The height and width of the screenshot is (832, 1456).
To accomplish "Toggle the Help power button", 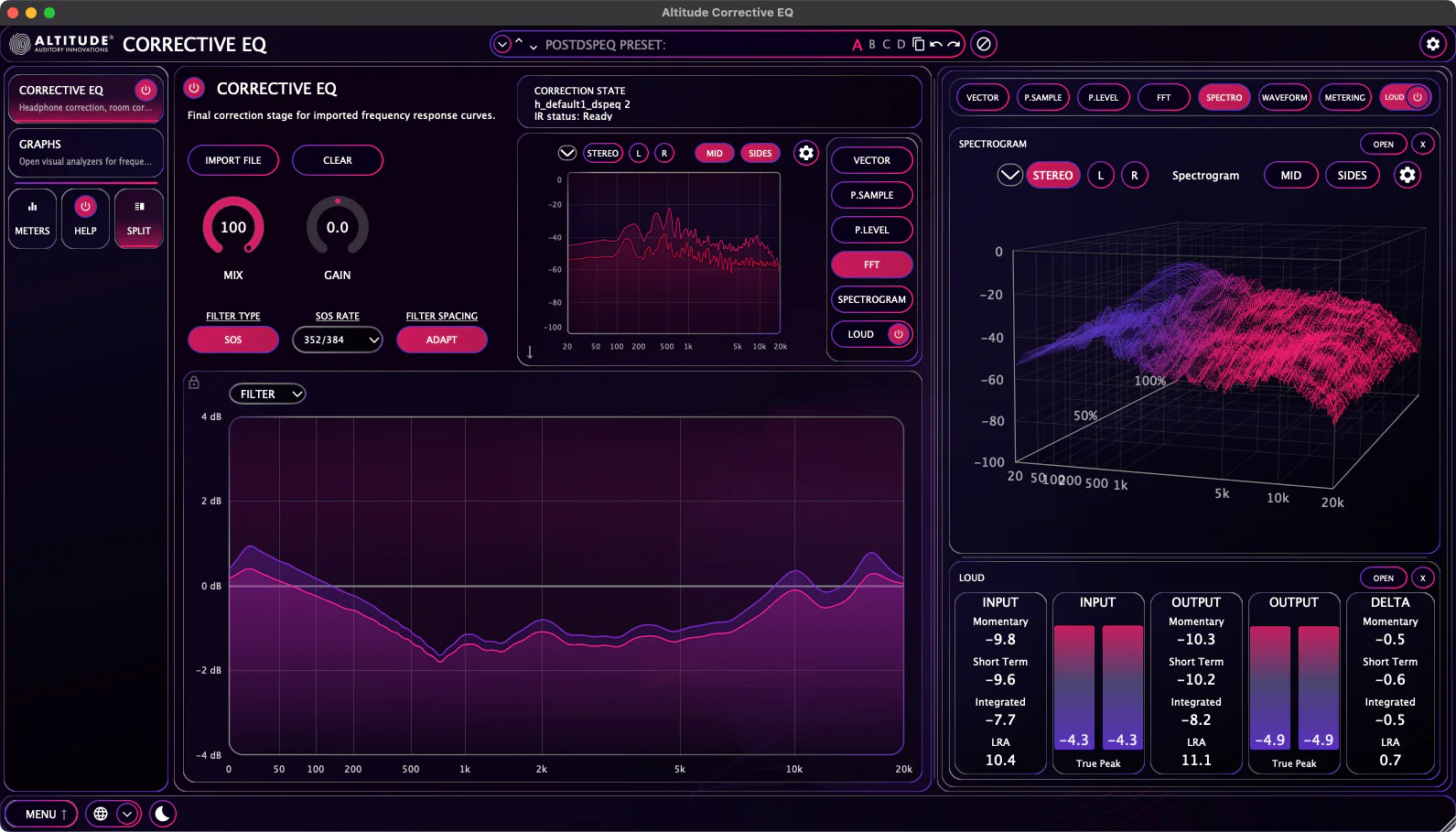I will pyautogui.click(x=85, y=207).
